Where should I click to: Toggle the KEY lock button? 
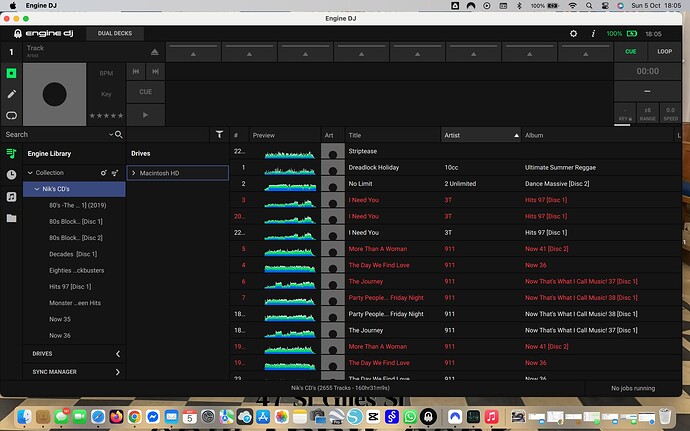point(624,114)
